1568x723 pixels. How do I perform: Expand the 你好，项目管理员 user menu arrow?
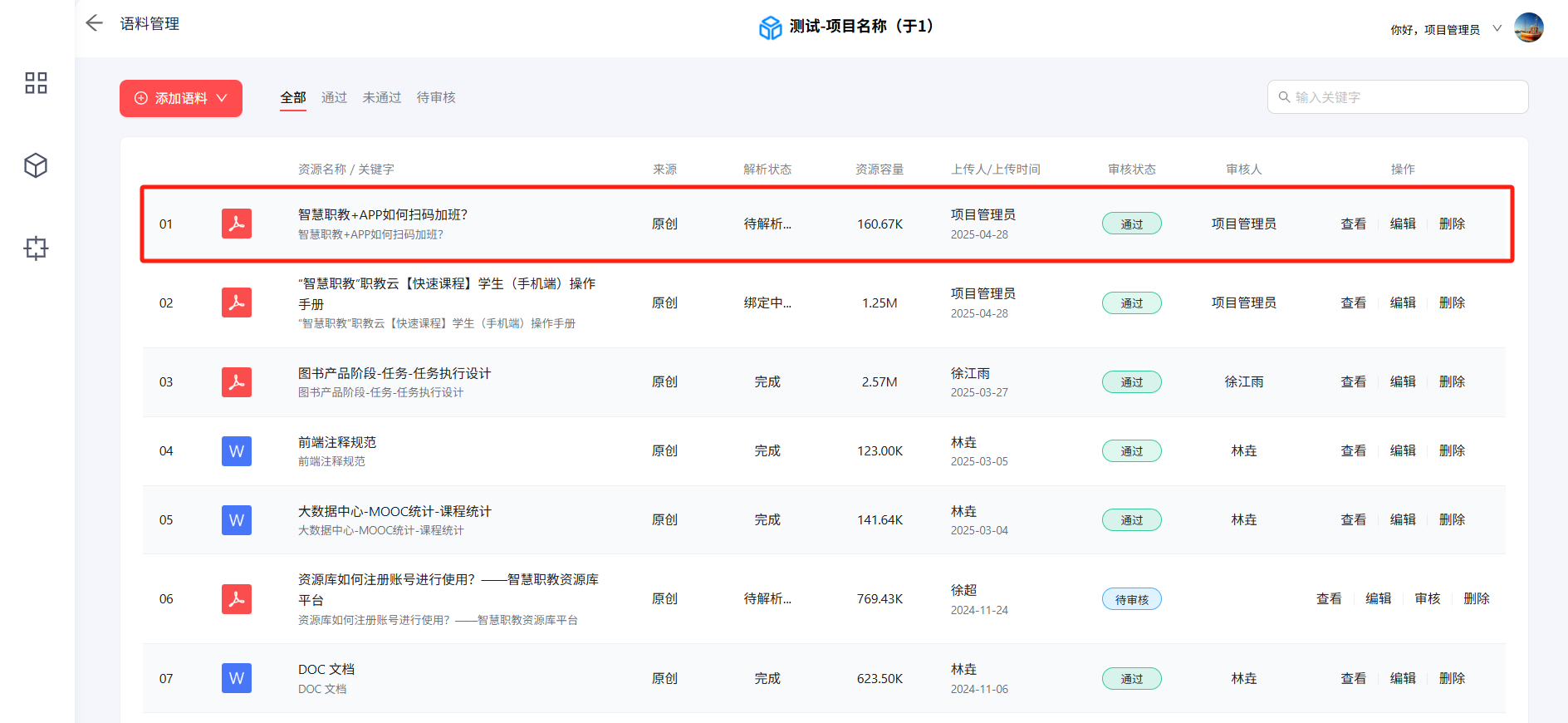point(1497,28)
